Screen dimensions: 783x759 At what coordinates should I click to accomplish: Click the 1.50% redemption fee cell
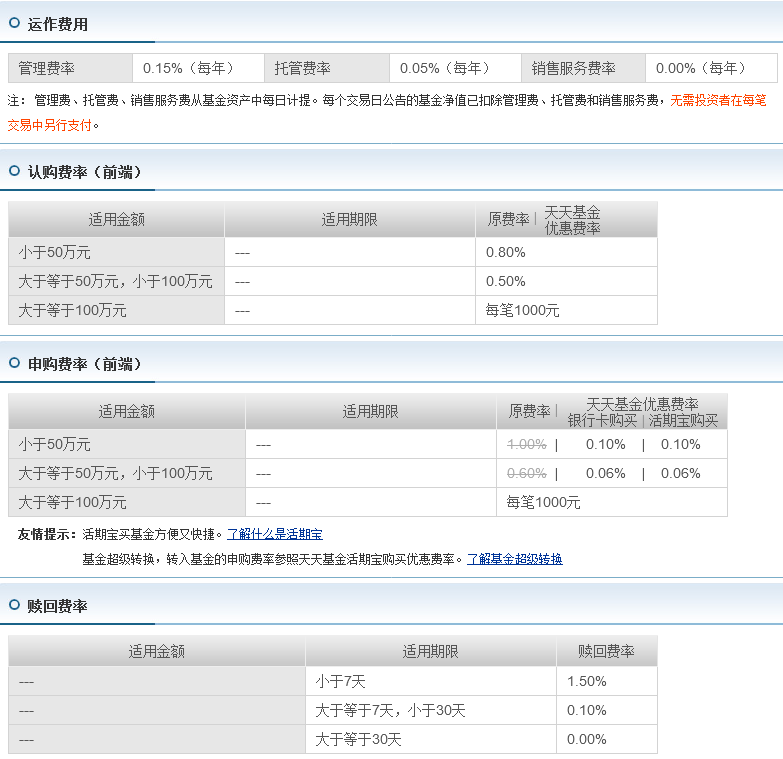click(x=607, y=681)
